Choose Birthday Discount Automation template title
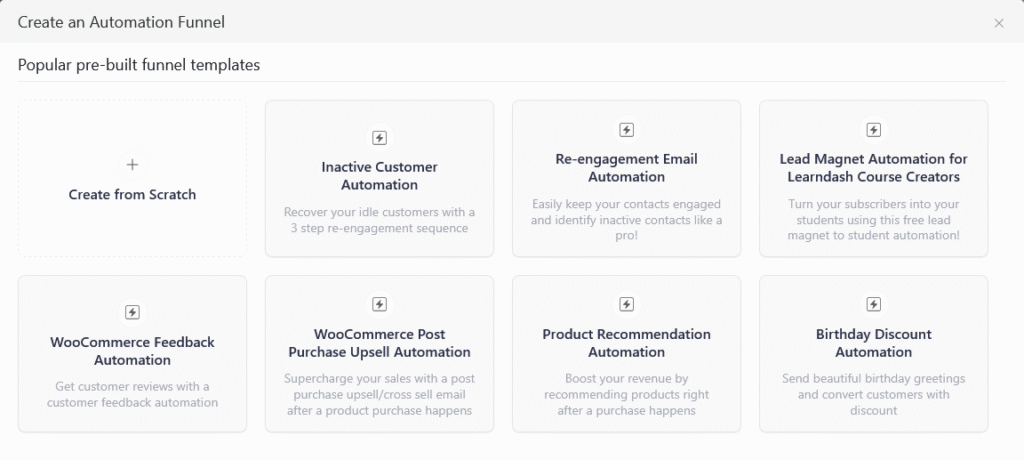This screenshot has height=460, width=1024. pos(873,343)
